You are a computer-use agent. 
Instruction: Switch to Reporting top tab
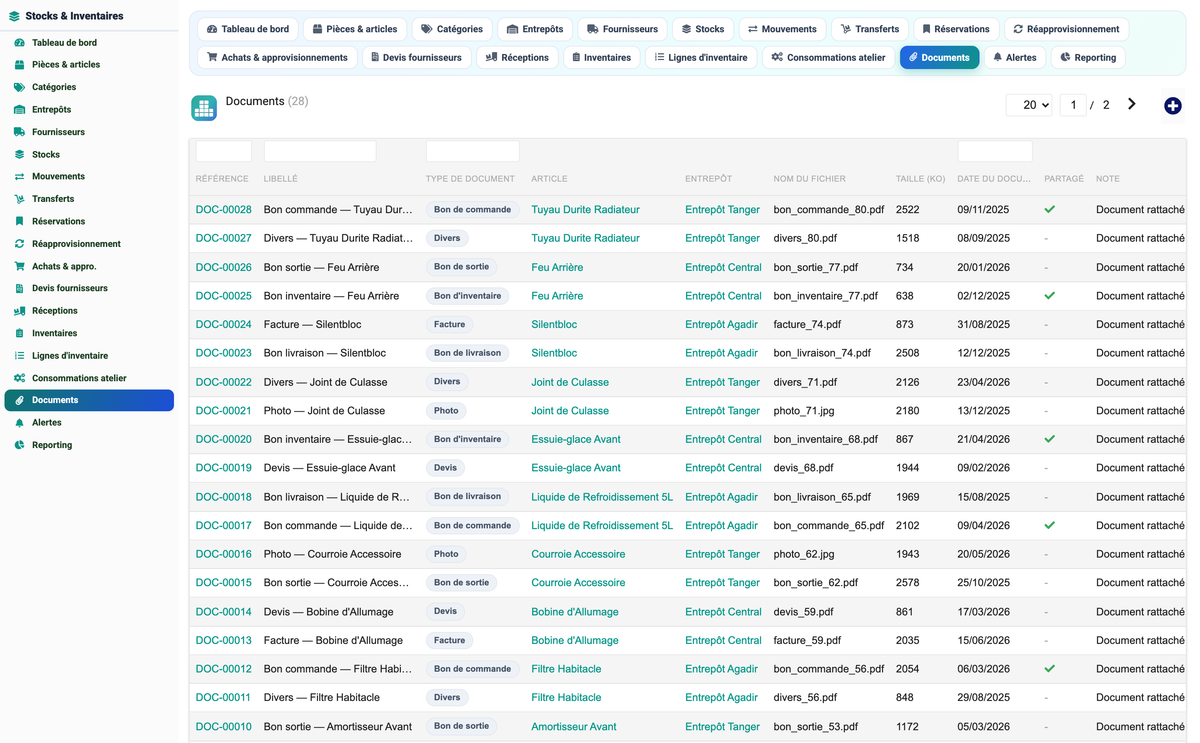[1088, 57]
